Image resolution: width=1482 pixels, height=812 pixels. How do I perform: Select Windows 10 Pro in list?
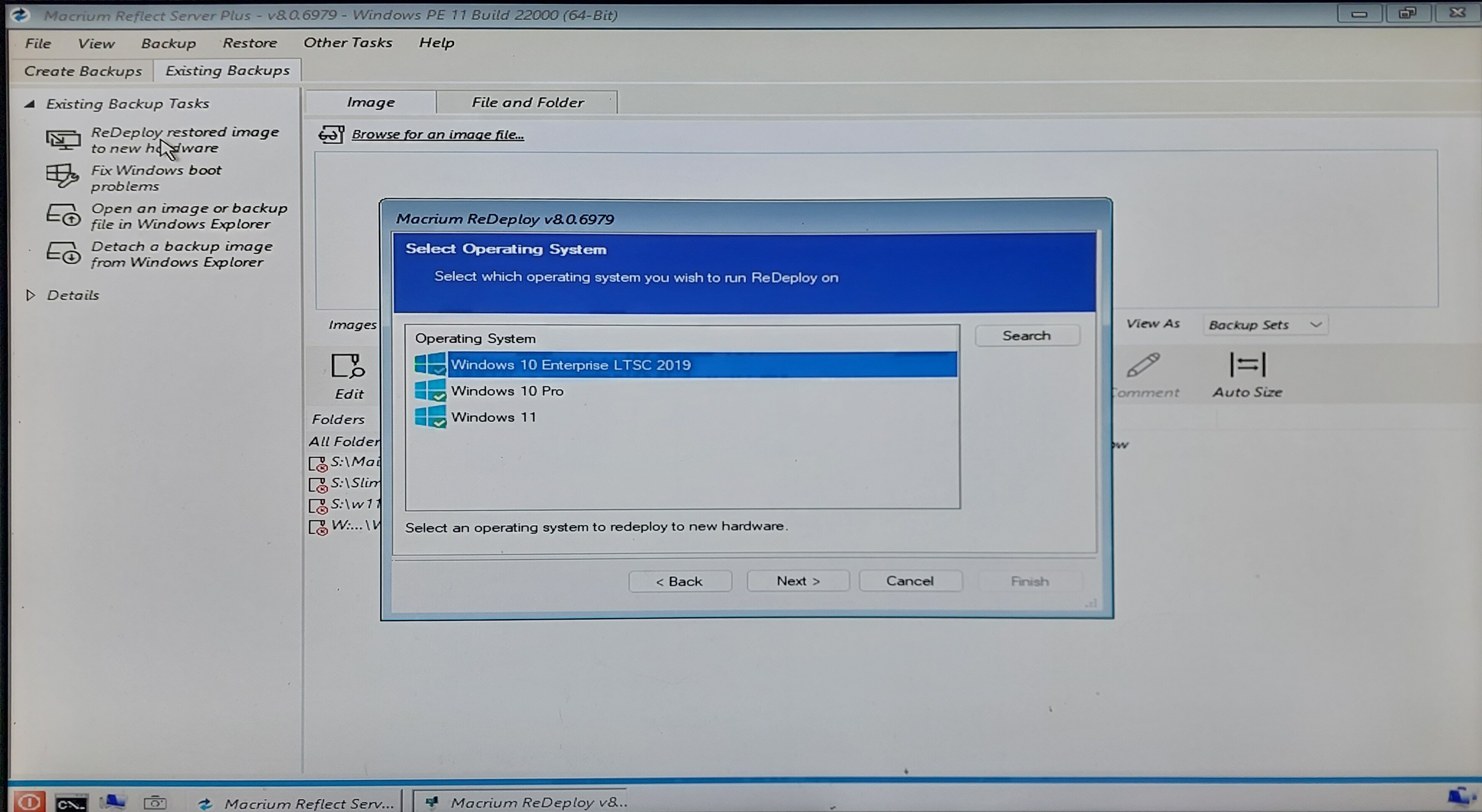(x=506, y=391)
